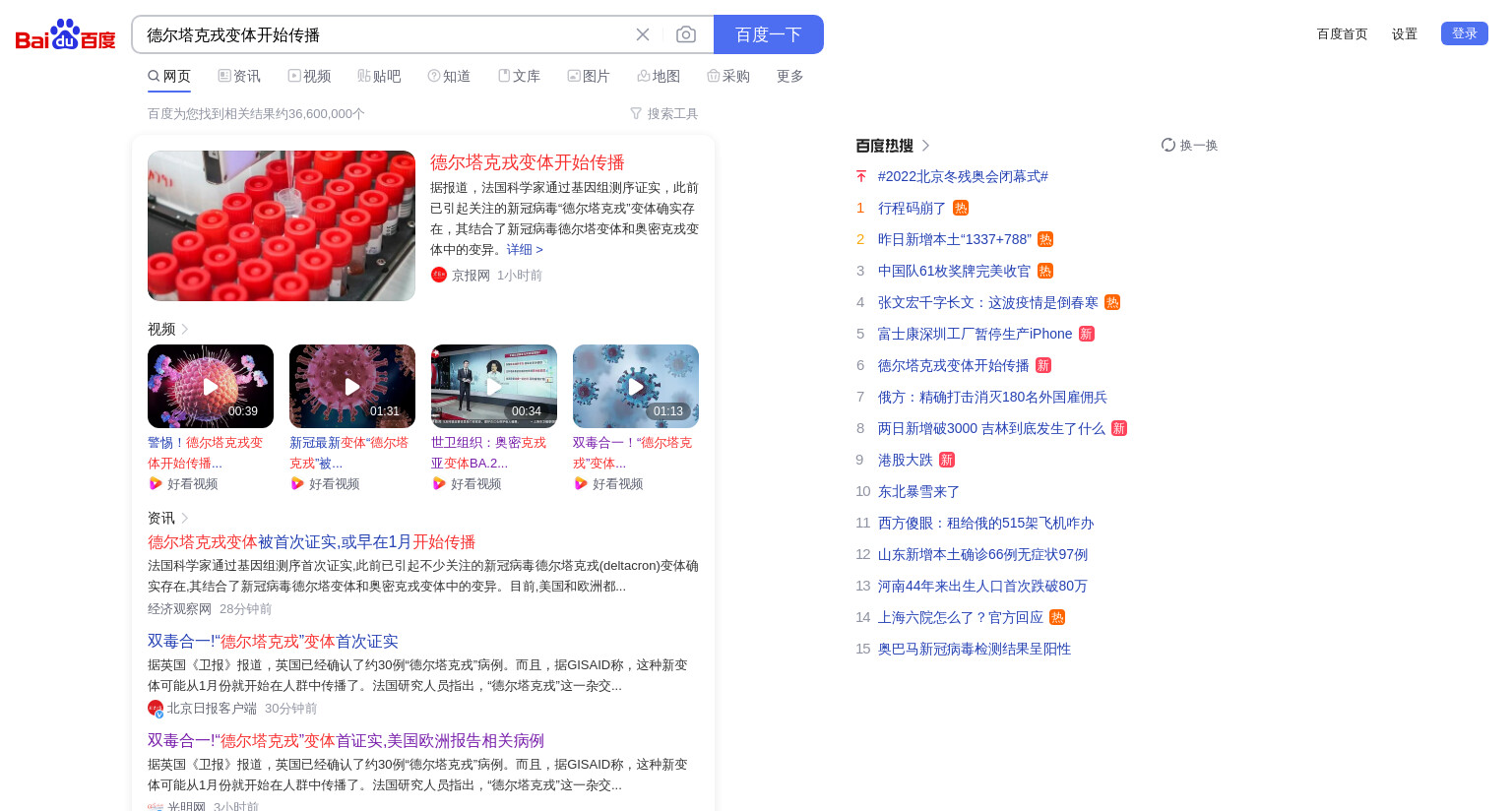The height and width of the screenshot is (811, 1512).
Task: Click 好看视频 icon under fourth video
Action: click(x=581, y=483)
